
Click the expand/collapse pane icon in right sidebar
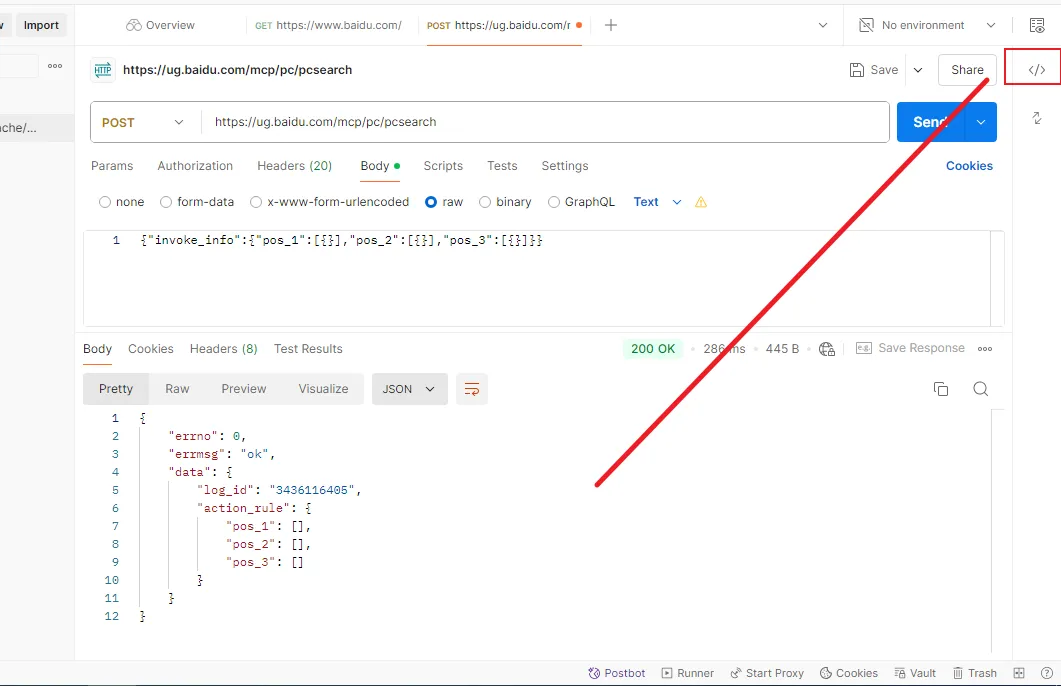click(x=1037, y=118)
